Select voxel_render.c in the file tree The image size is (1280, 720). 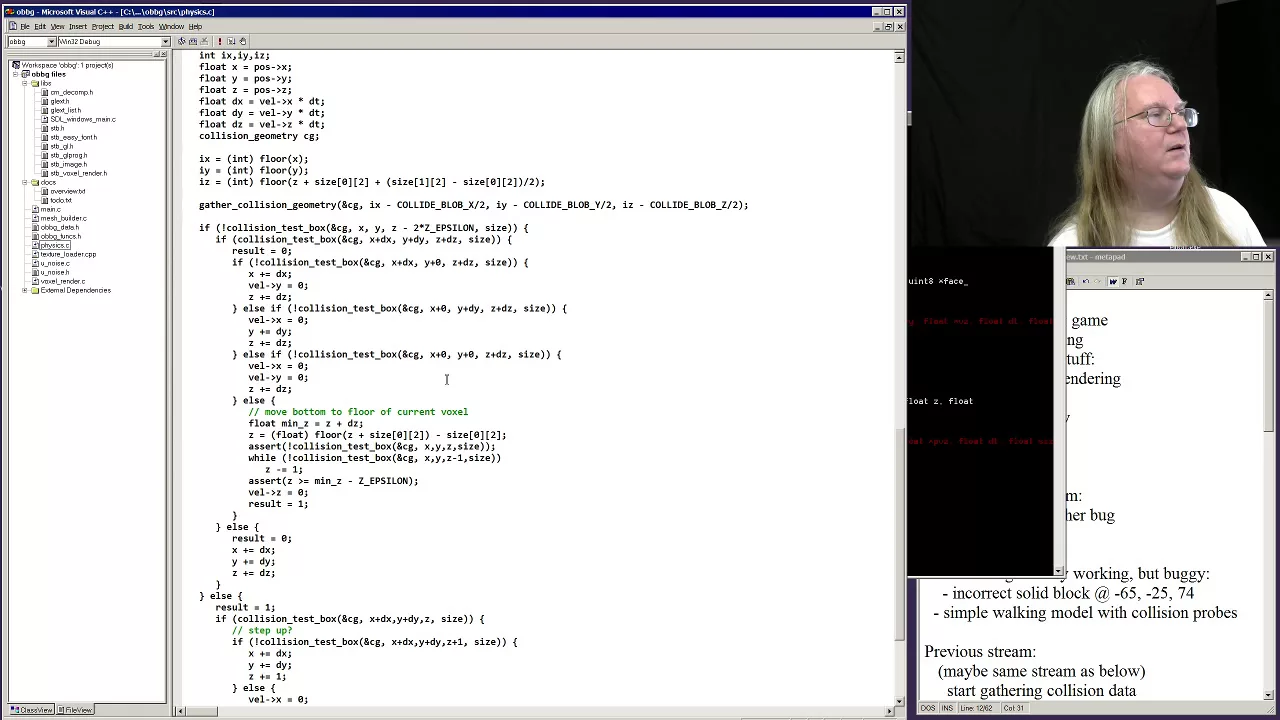pos(62,281)
